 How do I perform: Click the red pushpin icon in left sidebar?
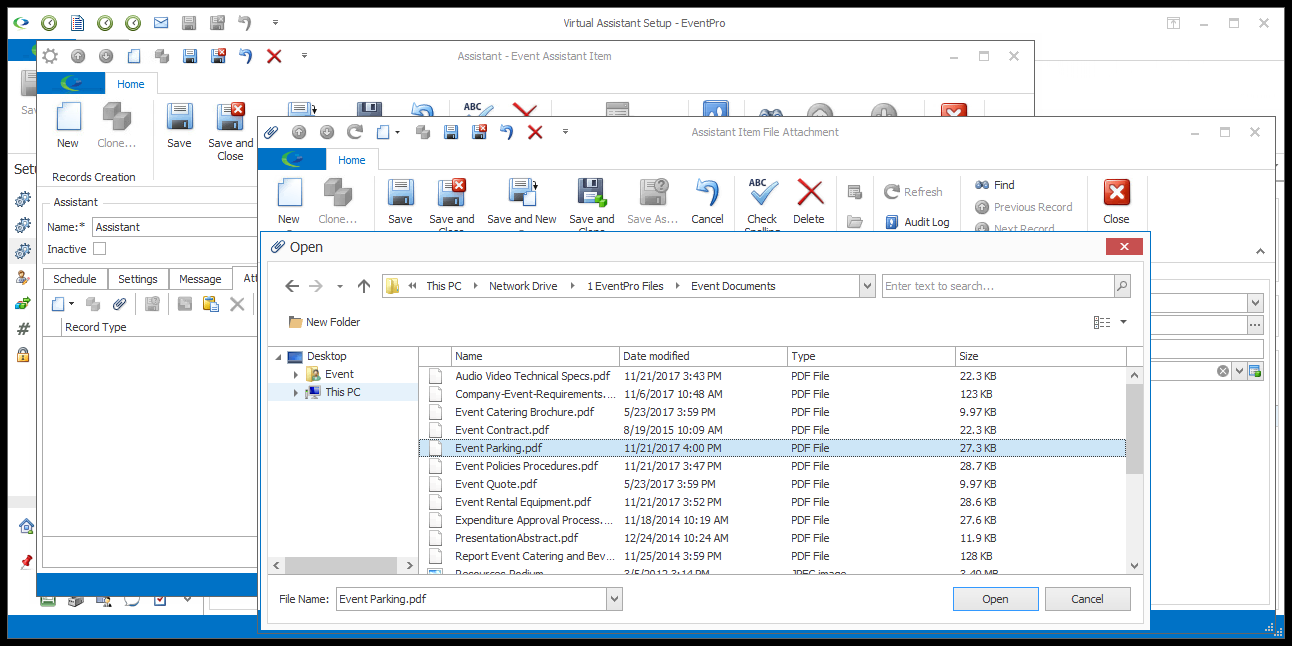26,562
